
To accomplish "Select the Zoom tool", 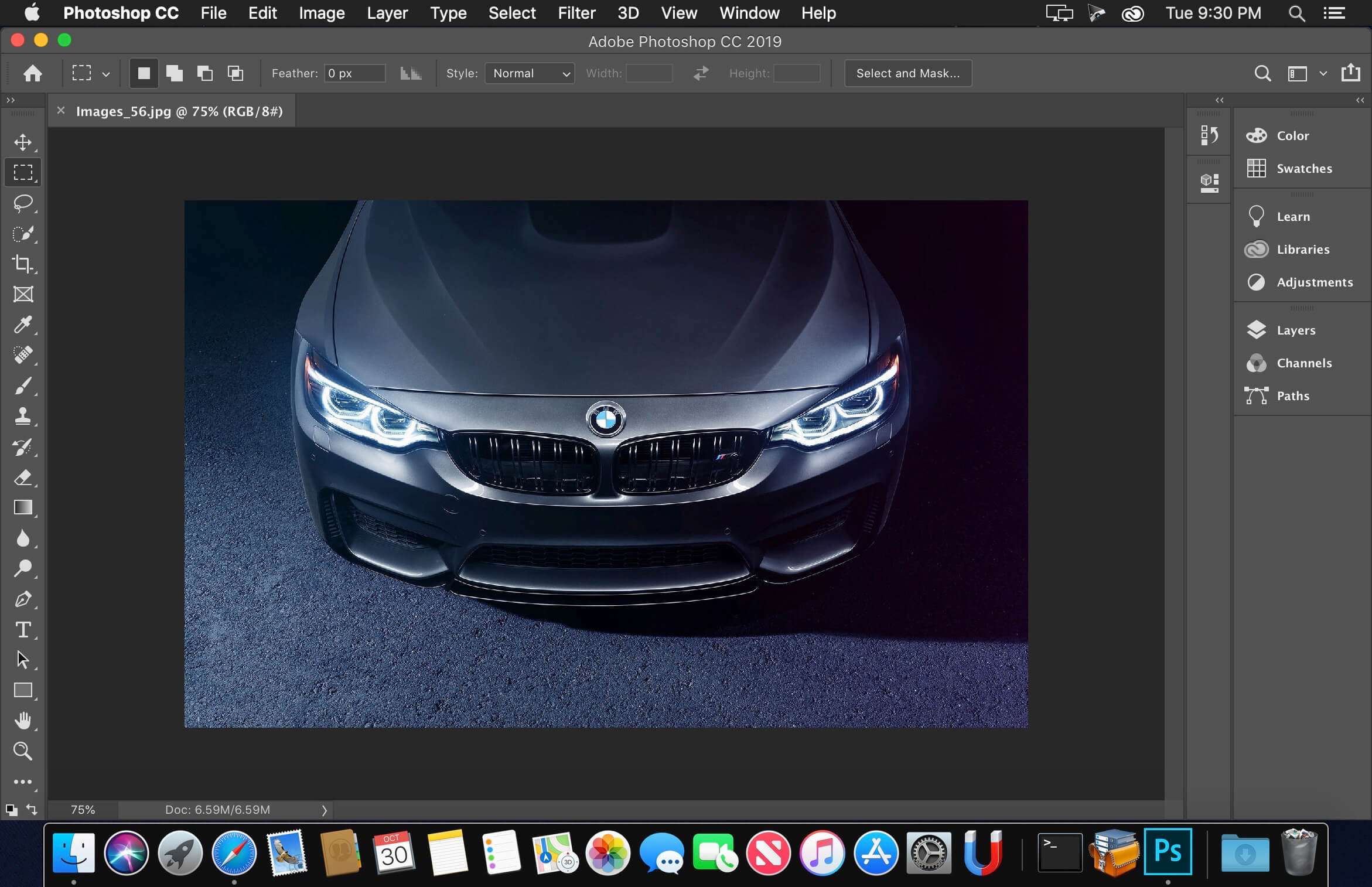I will (x=23, y=750).
